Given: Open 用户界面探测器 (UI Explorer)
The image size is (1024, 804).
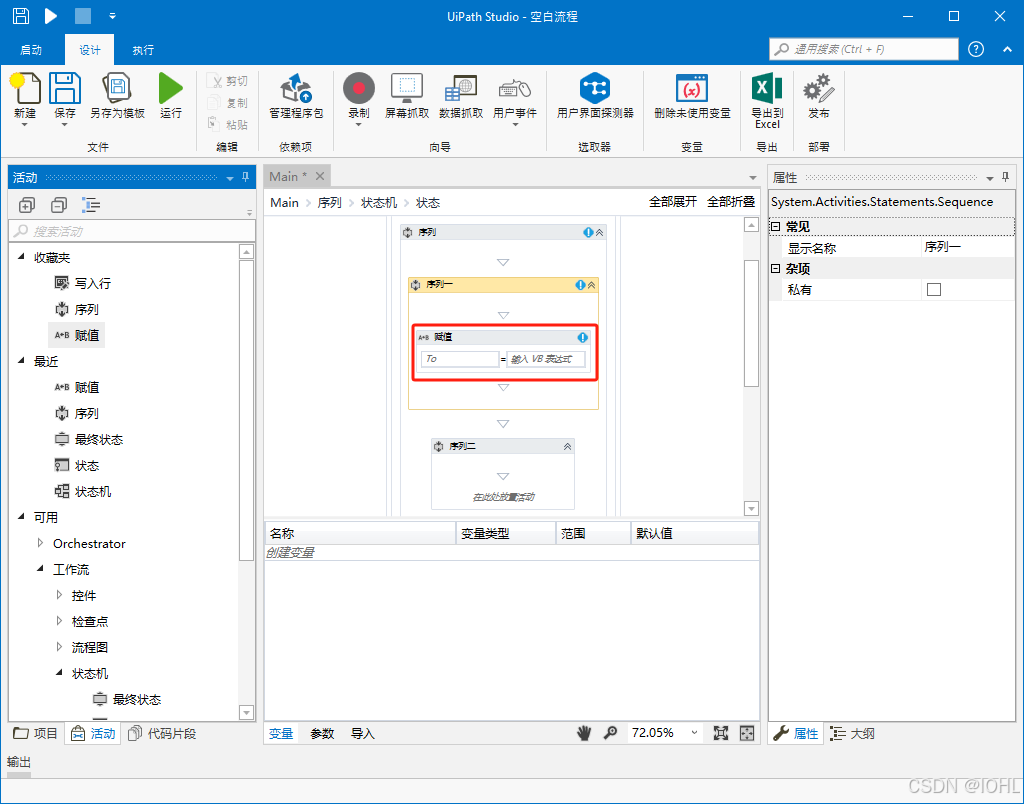Looking at the screenshot, I should pyautogui.click(x=595, y=89).
